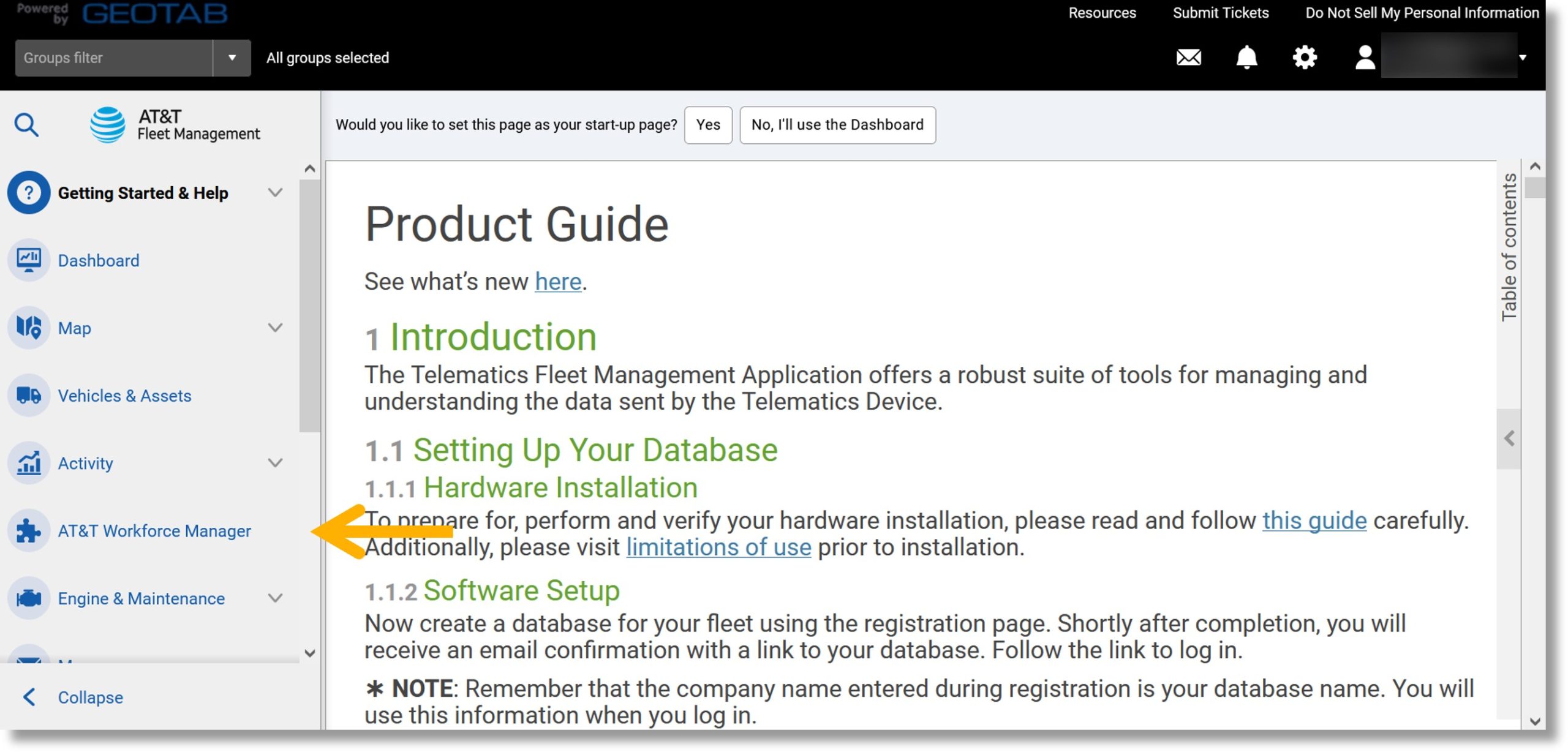Image resolution: width=1568 pixels, height=752 pixels.
Task: Click the Vehicles & Assets truck icon
Action: click(28, 396)
